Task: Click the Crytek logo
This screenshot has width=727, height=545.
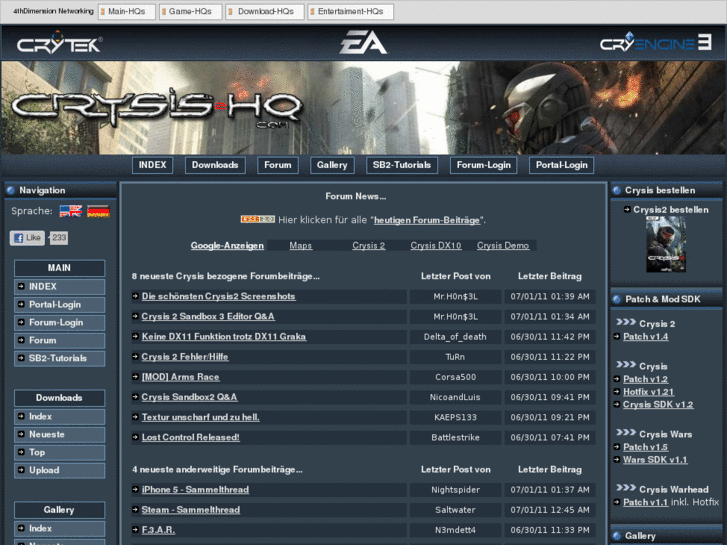Action: 59,43
